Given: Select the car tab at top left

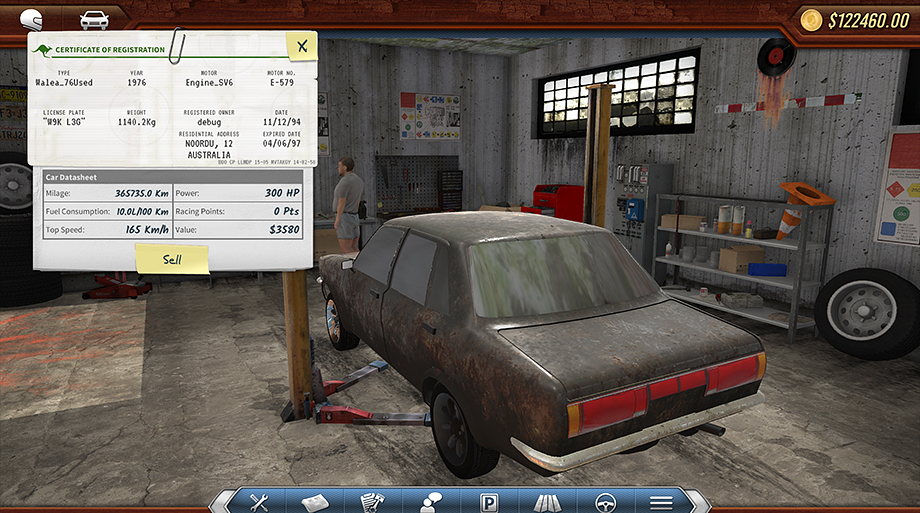Looking at the screenshot, I should tap(95, 19).
